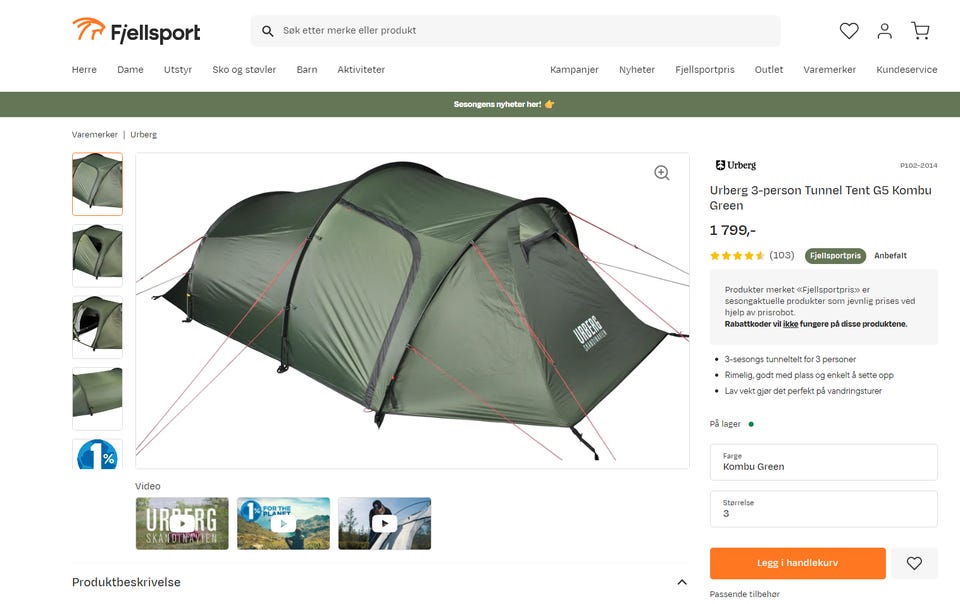Open the shopping cart icon
960x604 pixels.
coord(920,31)
